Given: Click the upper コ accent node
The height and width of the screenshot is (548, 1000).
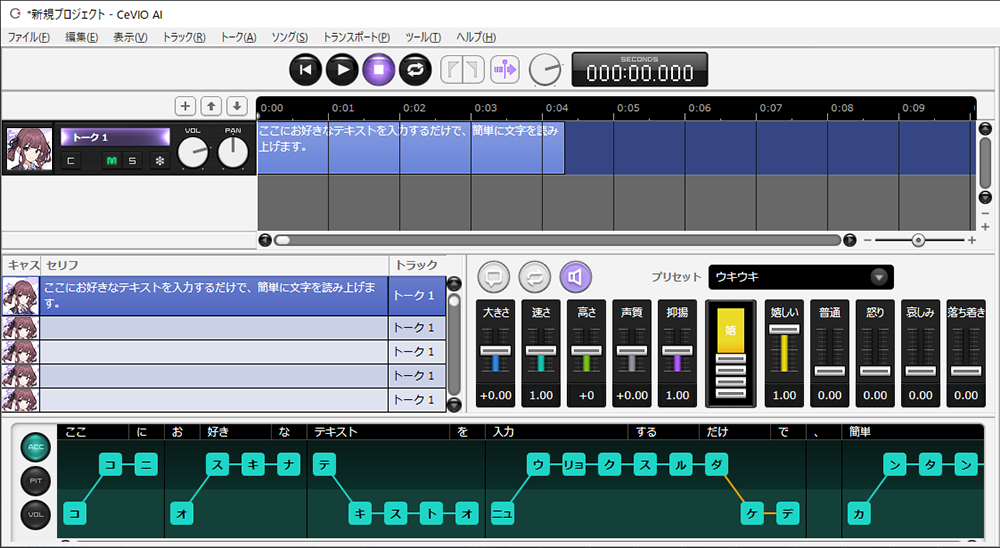Looking at the screenshot, I should point(110,464).
